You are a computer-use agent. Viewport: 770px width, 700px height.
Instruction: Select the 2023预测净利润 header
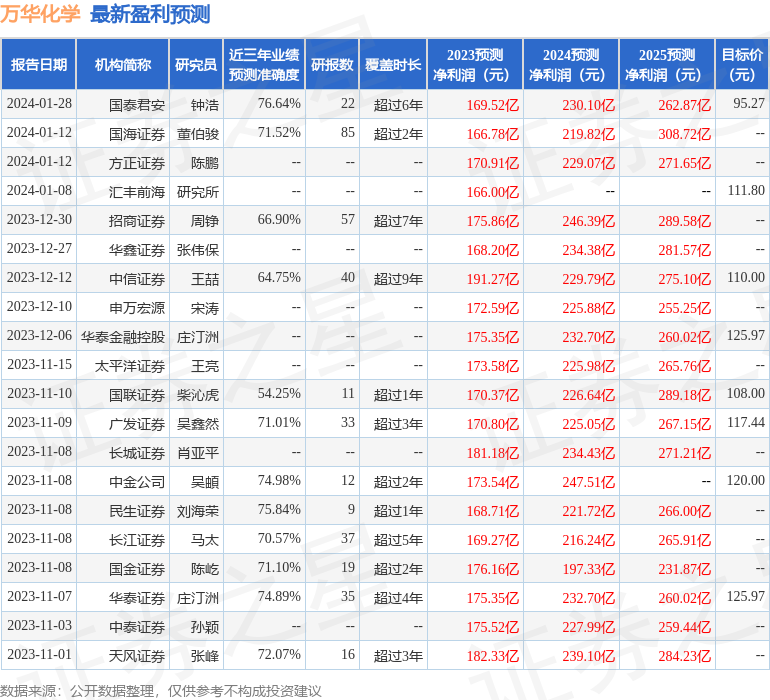point(475,64)
